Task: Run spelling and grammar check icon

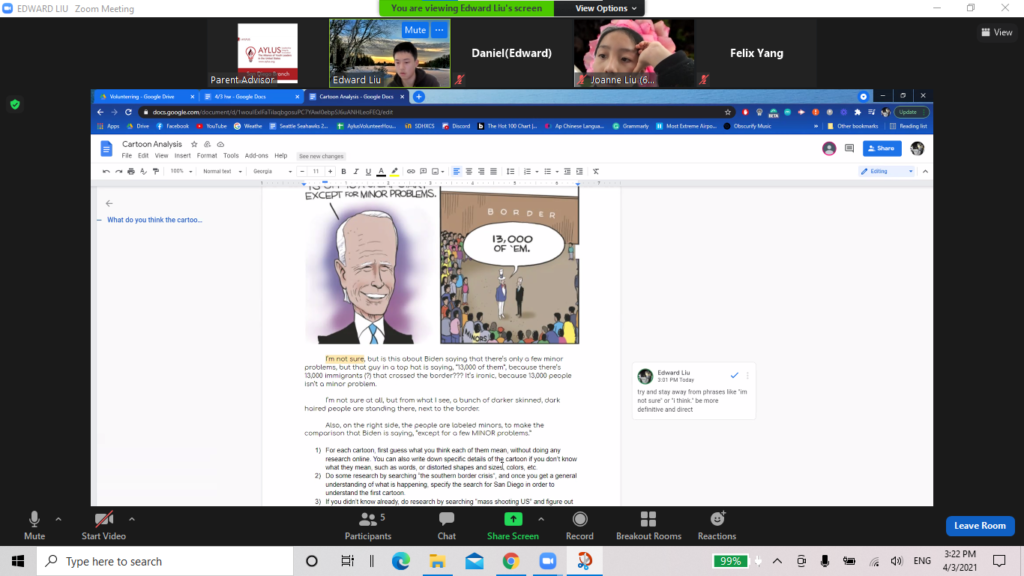Action: click(x=143, y=171)
